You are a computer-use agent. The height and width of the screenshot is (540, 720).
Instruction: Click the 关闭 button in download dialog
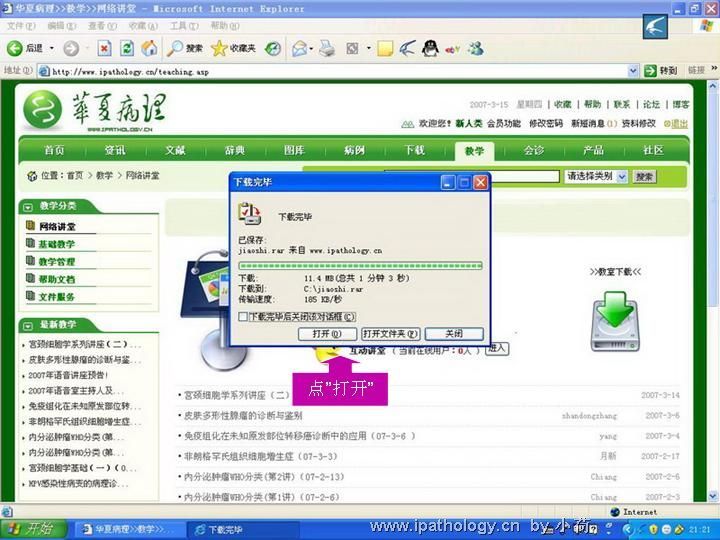tap(454, 334)
